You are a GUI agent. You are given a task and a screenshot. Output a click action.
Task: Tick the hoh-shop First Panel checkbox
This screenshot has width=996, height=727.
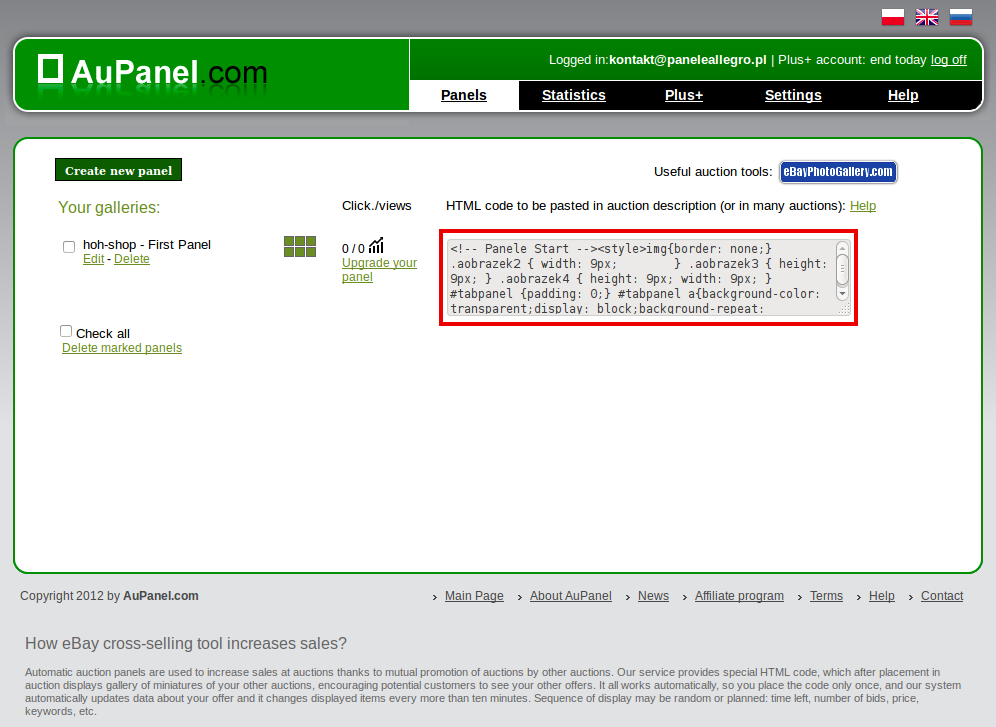pos(69,247)
